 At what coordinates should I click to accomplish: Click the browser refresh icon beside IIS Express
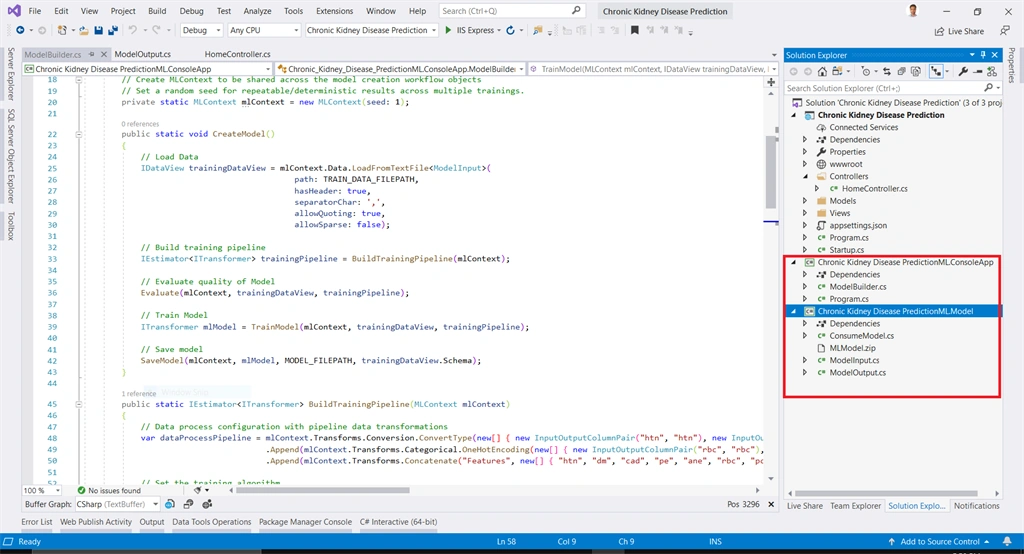point(511,30)
